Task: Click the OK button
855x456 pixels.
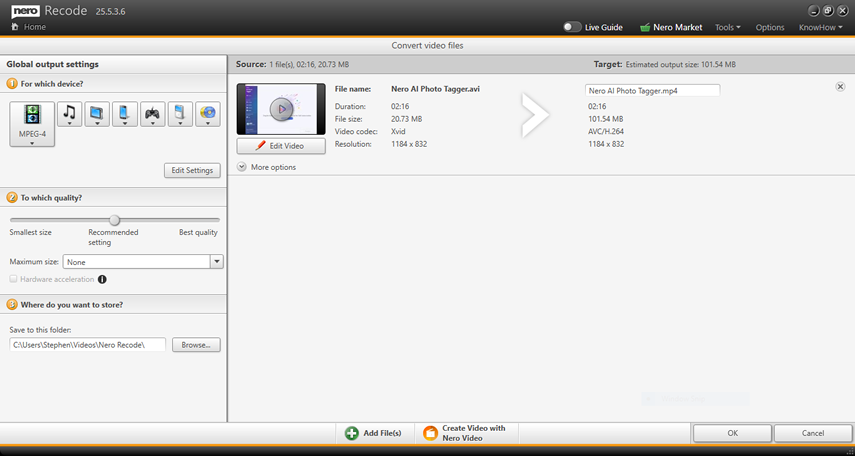Action: coord(732,433)
